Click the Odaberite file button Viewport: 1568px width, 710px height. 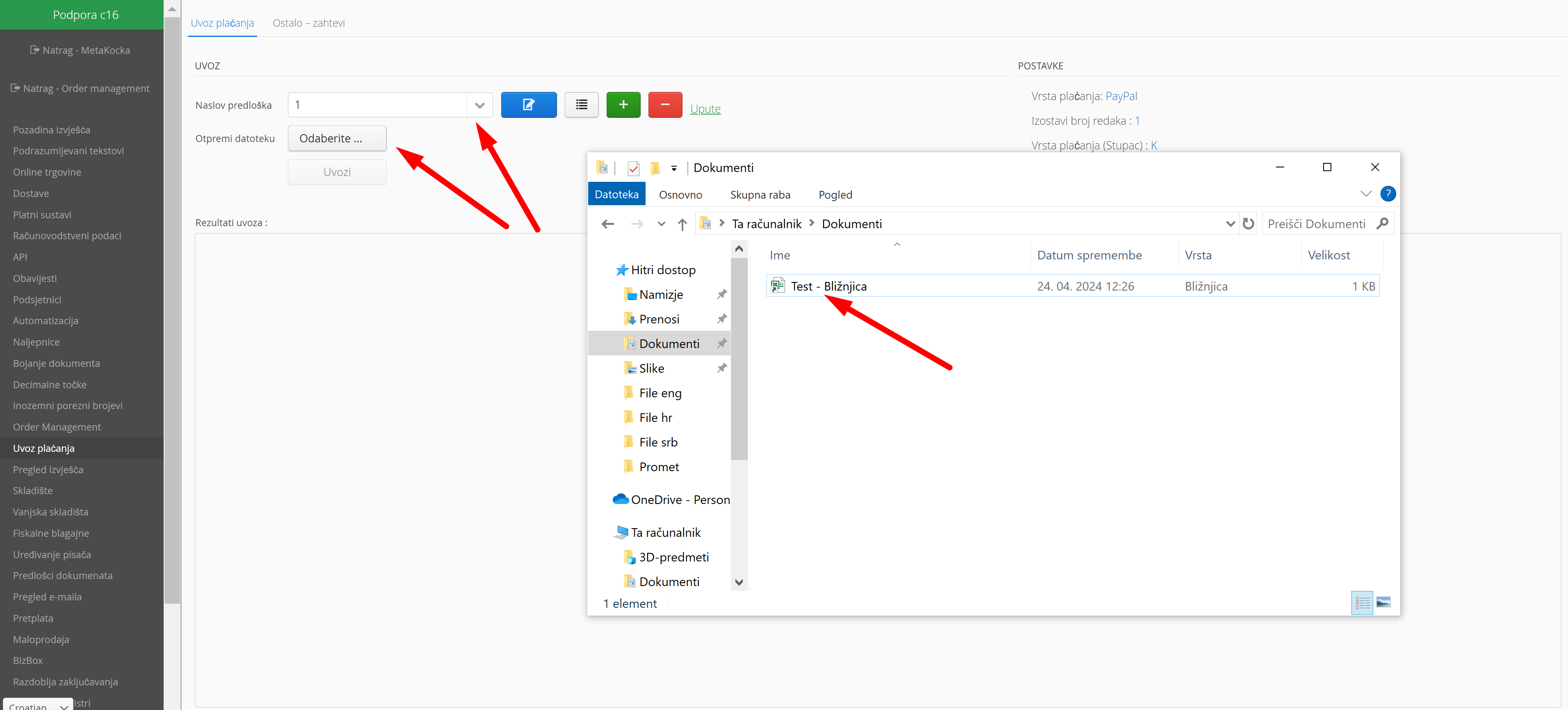(336, 138)
